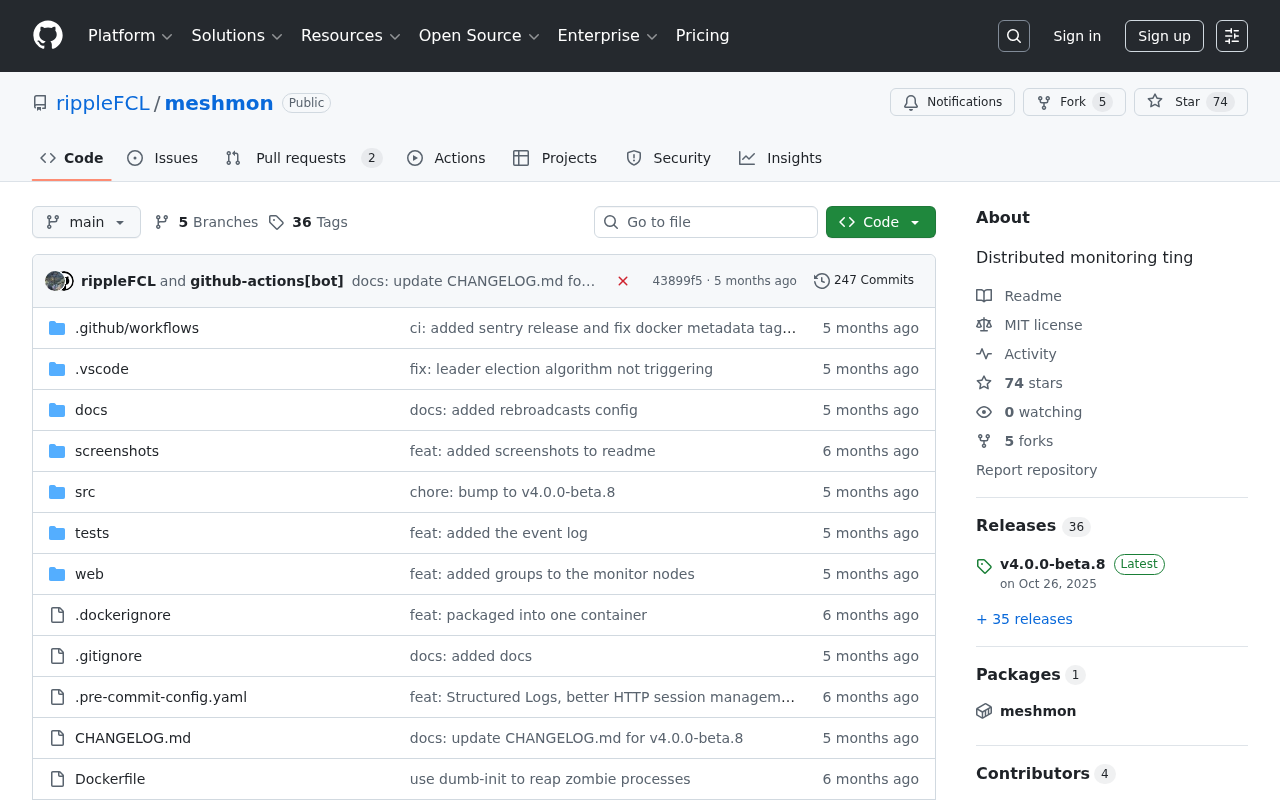Click the red failed check icon on commit
This screenshot has height=800, width=1280.
pyautogui.click(x=622, y=281)
